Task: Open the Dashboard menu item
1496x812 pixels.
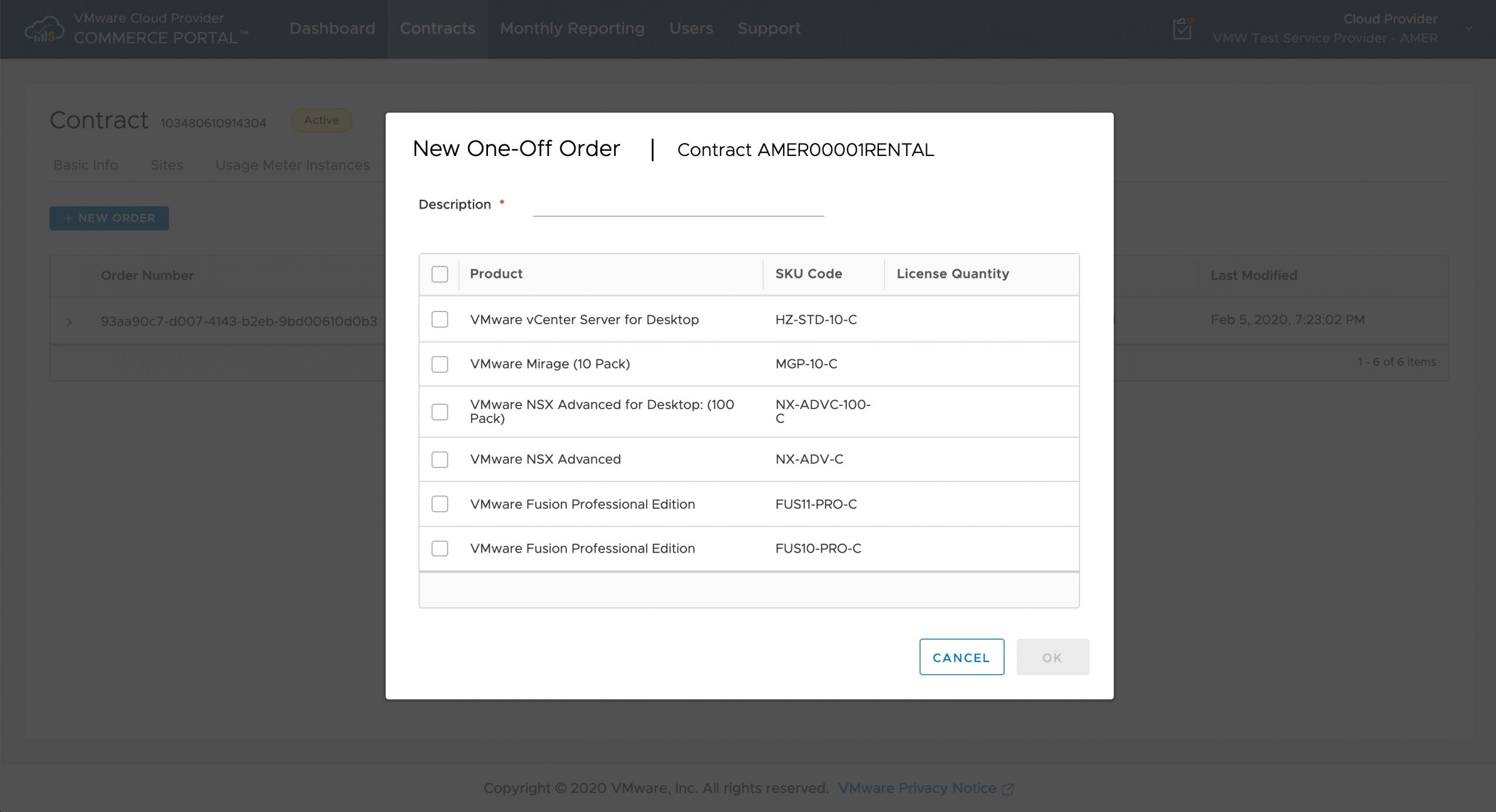Action: pos(332,29)
